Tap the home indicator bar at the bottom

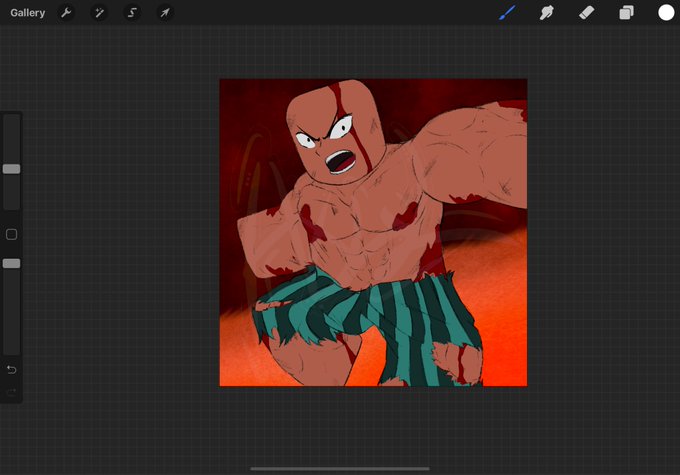click(x=340, y=468)
